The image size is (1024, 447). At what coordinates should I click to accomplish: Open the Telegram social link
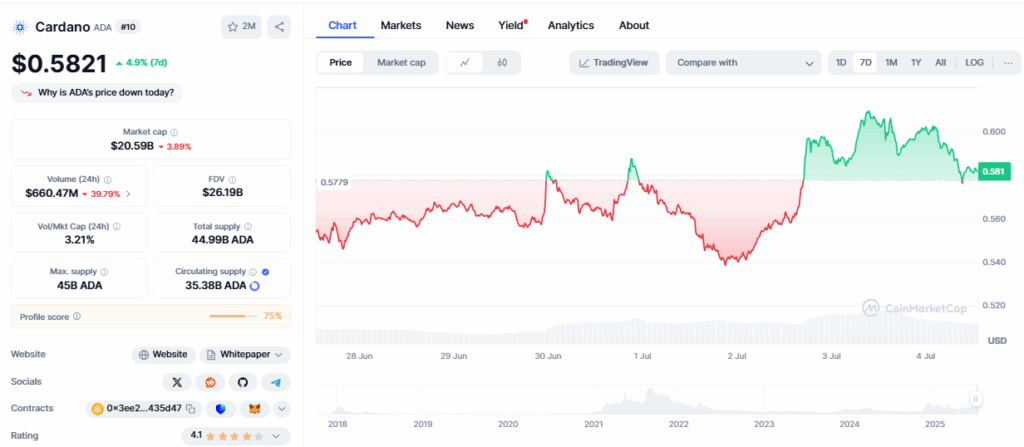[x=276, y=382]
